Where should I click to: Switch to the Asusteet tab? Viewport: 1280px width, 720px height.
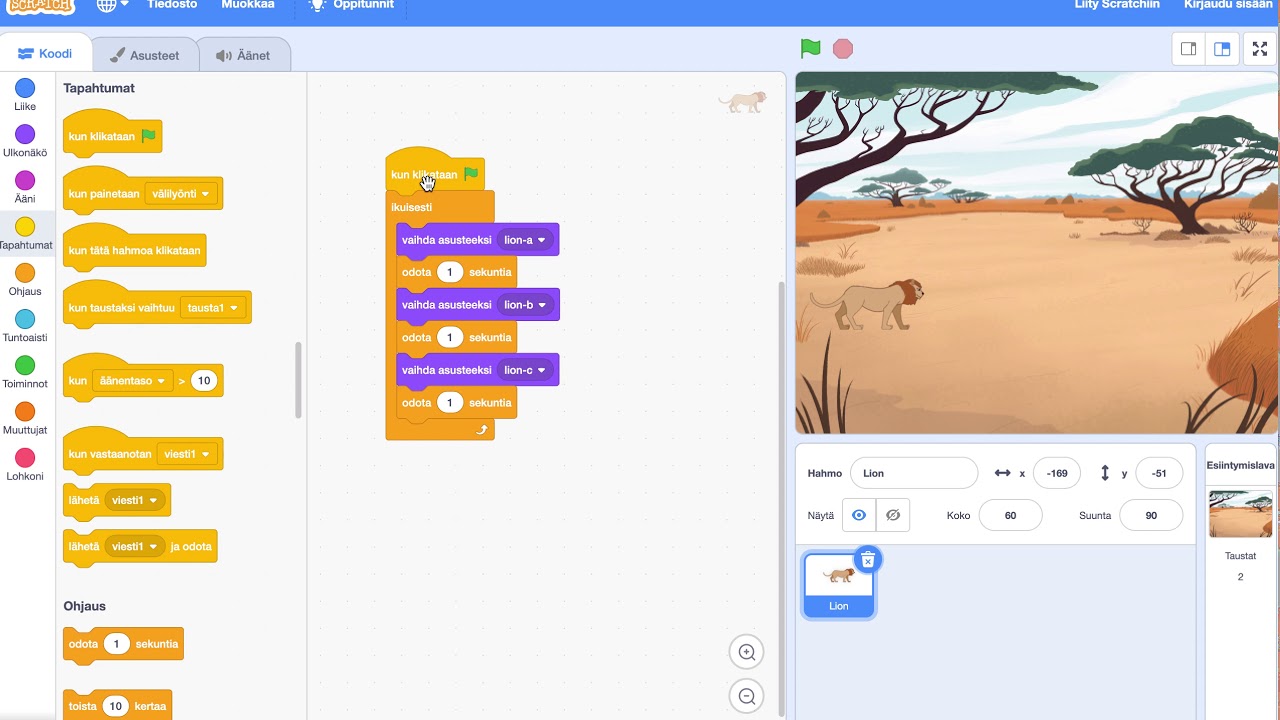[145, 55]
